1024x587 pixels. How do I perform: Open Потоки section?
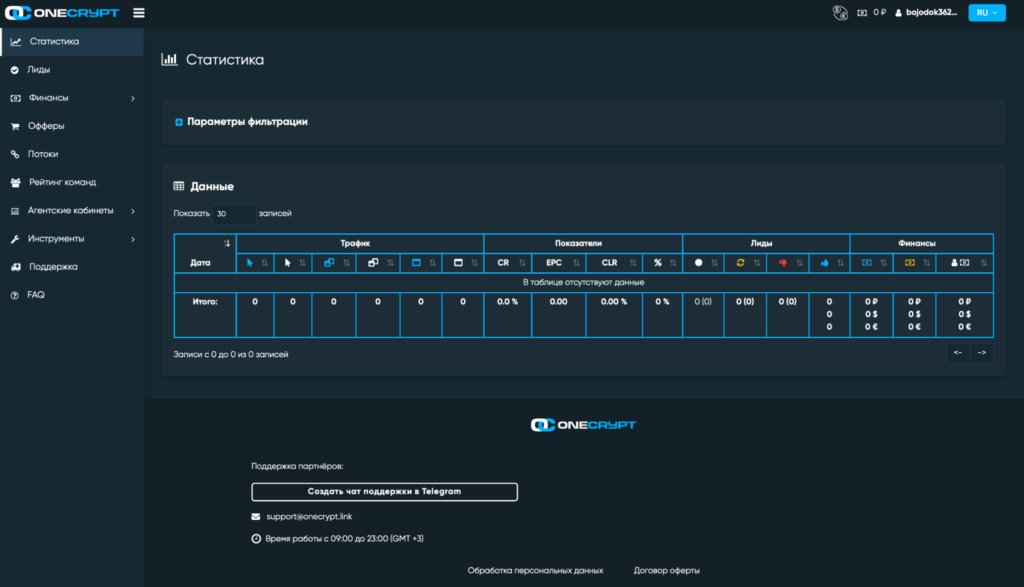click(x=72, y=153)
